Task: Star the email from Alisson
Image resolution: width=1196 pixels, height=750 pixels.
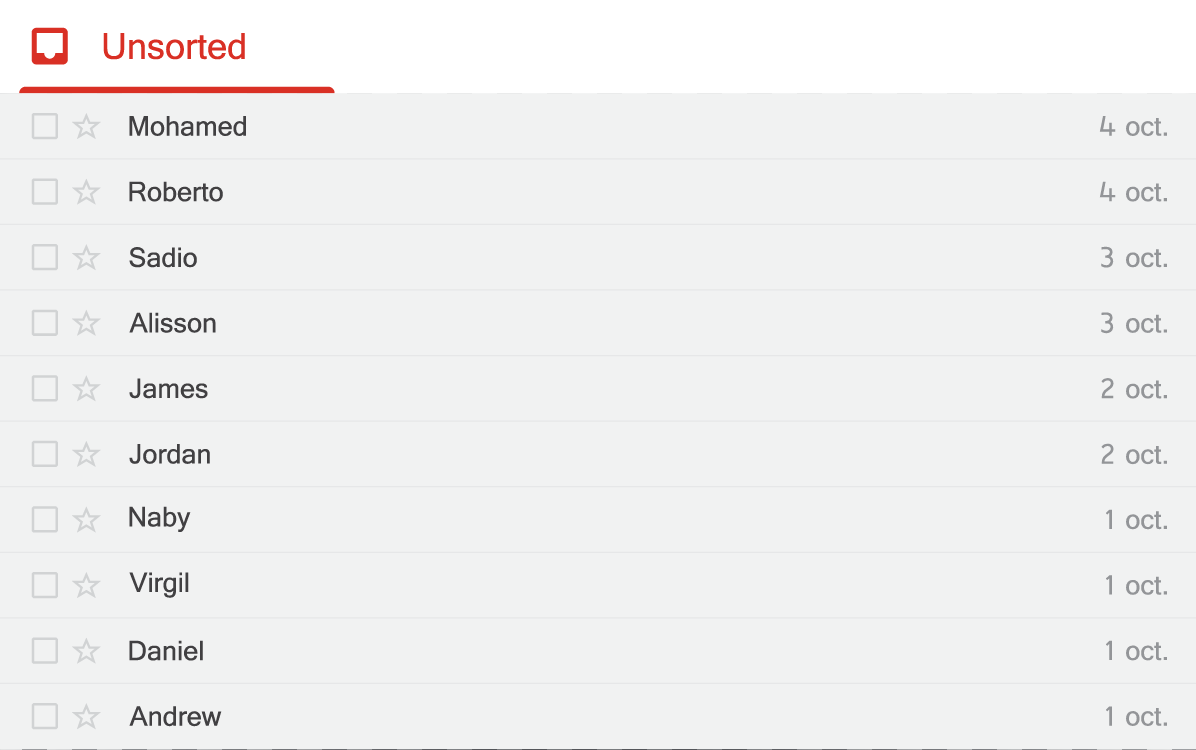Action: (x=86, y=323)
